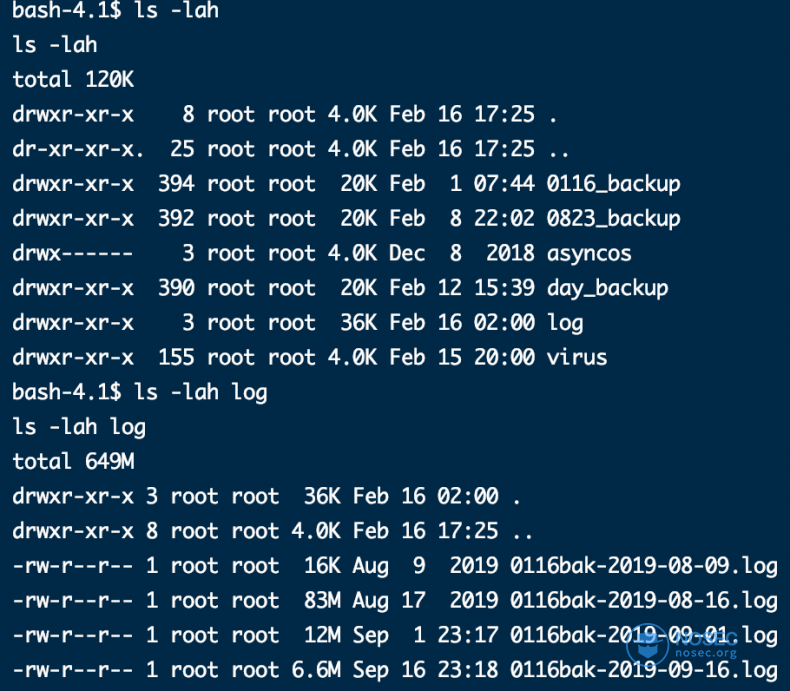Screen dimensions: 790x691
Task: Click the drwx------ permissions of asyncos
Action: click(x=73, y=253)
